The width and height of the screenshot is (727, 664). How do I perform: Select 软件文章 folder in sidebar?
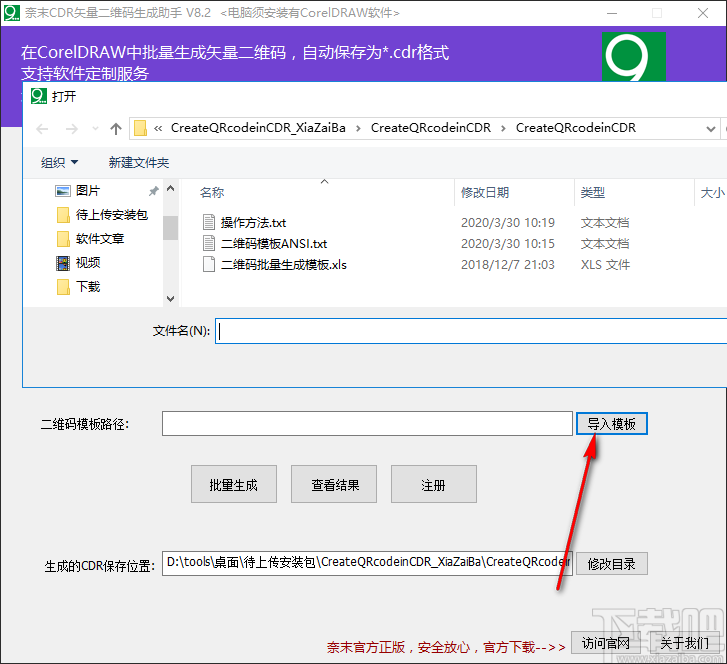pos(100,239)
